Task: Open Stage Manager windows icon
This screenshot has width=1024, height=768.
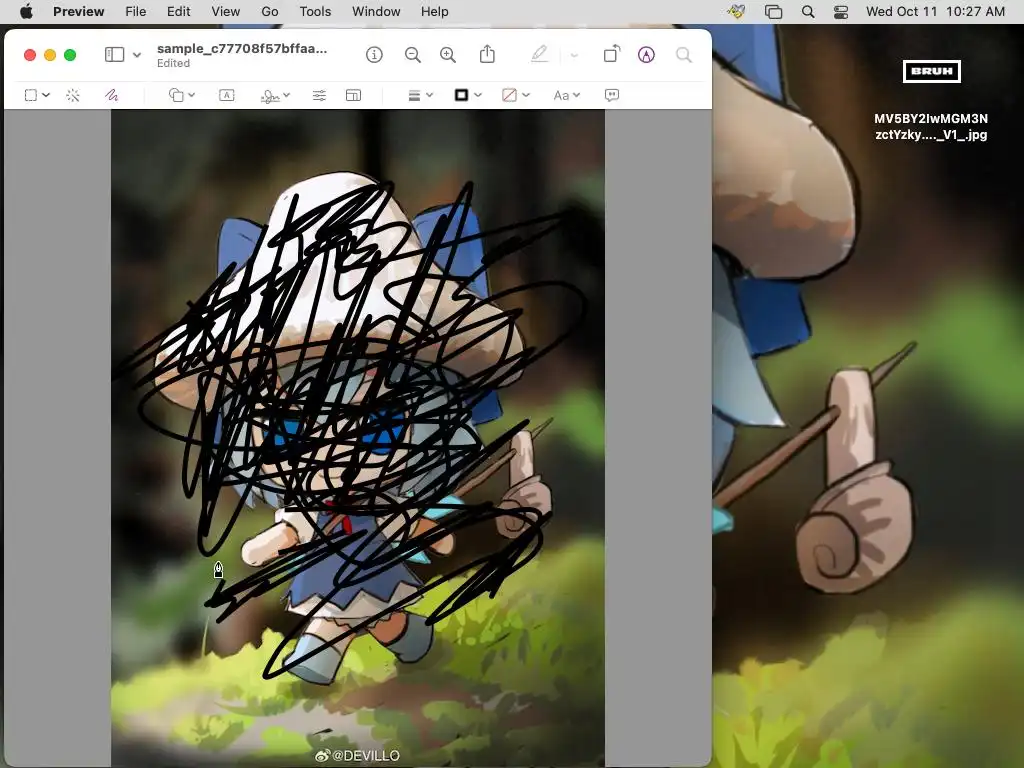Action: 773,12
